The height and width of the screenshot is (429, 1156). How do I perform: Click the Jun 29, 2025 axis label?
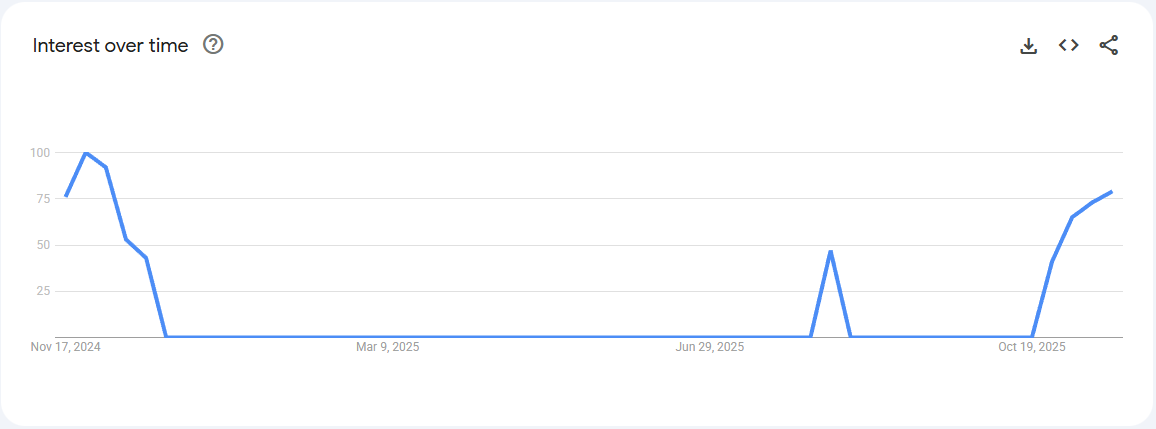click(x=710, y=347)
